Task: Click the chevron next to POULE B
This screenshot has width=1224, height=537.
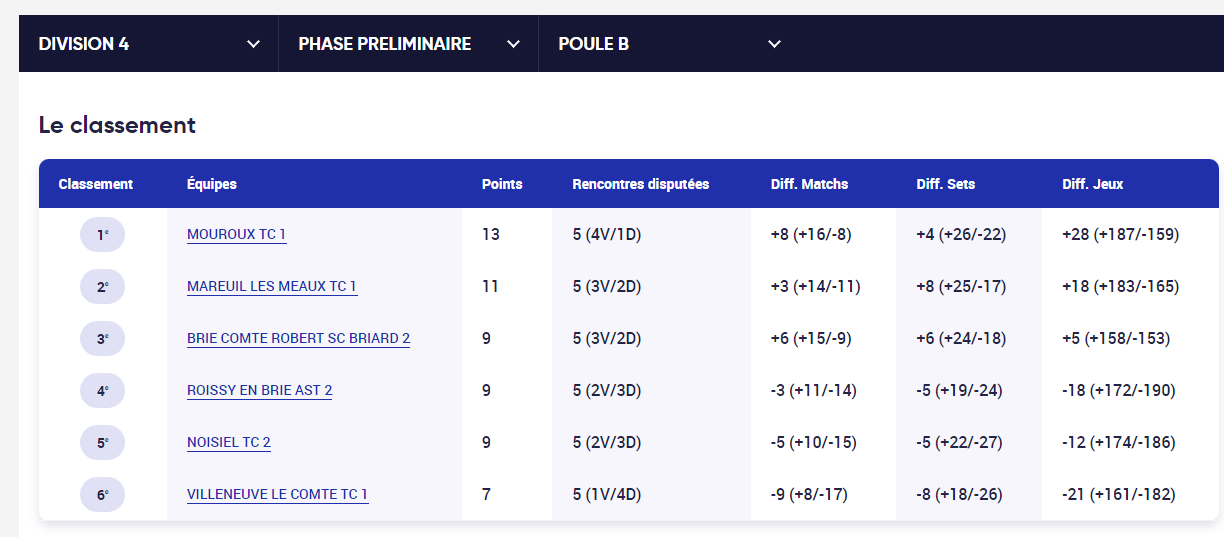Action: 774,44
